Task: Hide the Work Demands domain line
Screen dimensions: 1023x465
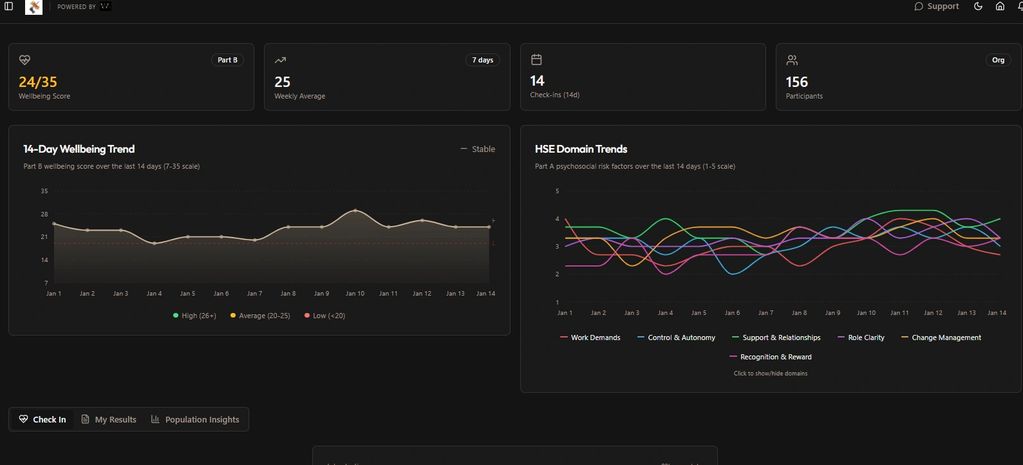Action: pos(590,338)
